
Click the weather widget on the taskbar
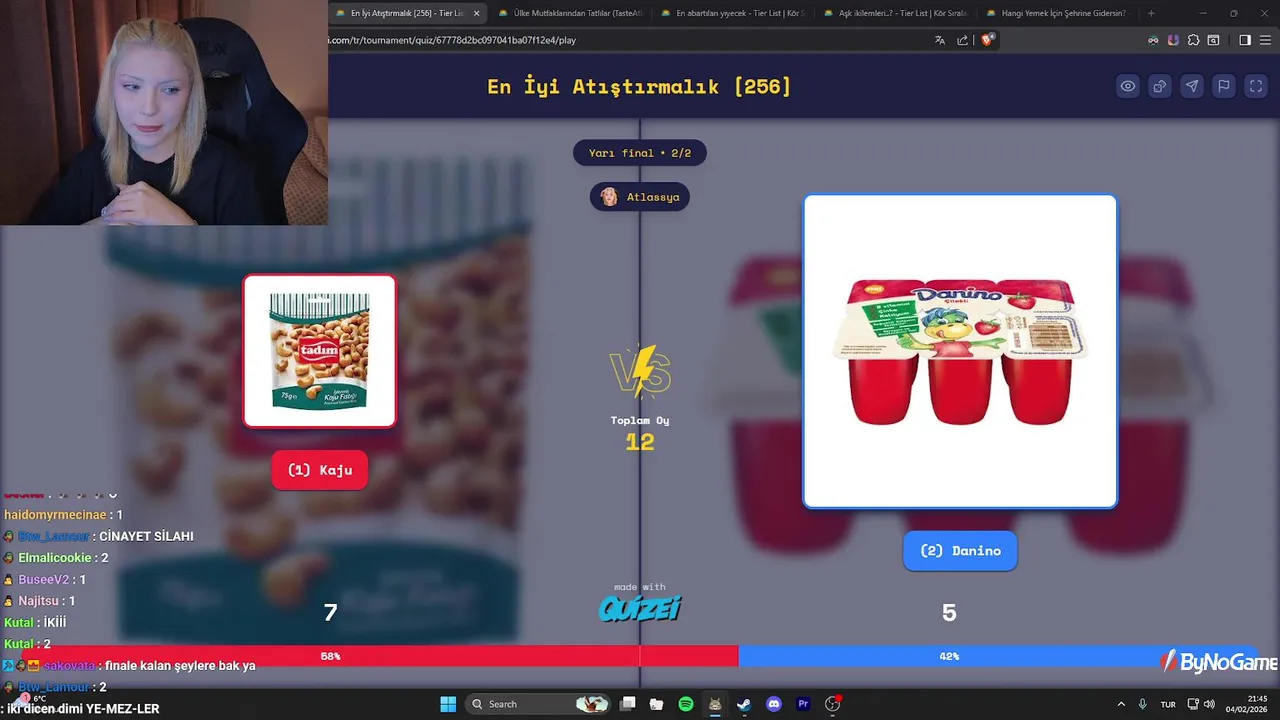point(28,700)
